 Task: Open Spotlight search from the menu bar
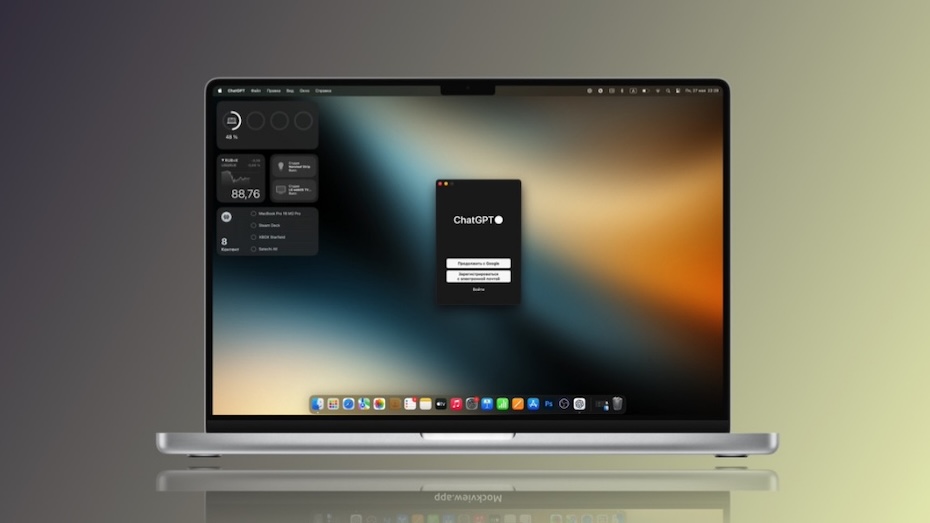[x=668, y=91]
